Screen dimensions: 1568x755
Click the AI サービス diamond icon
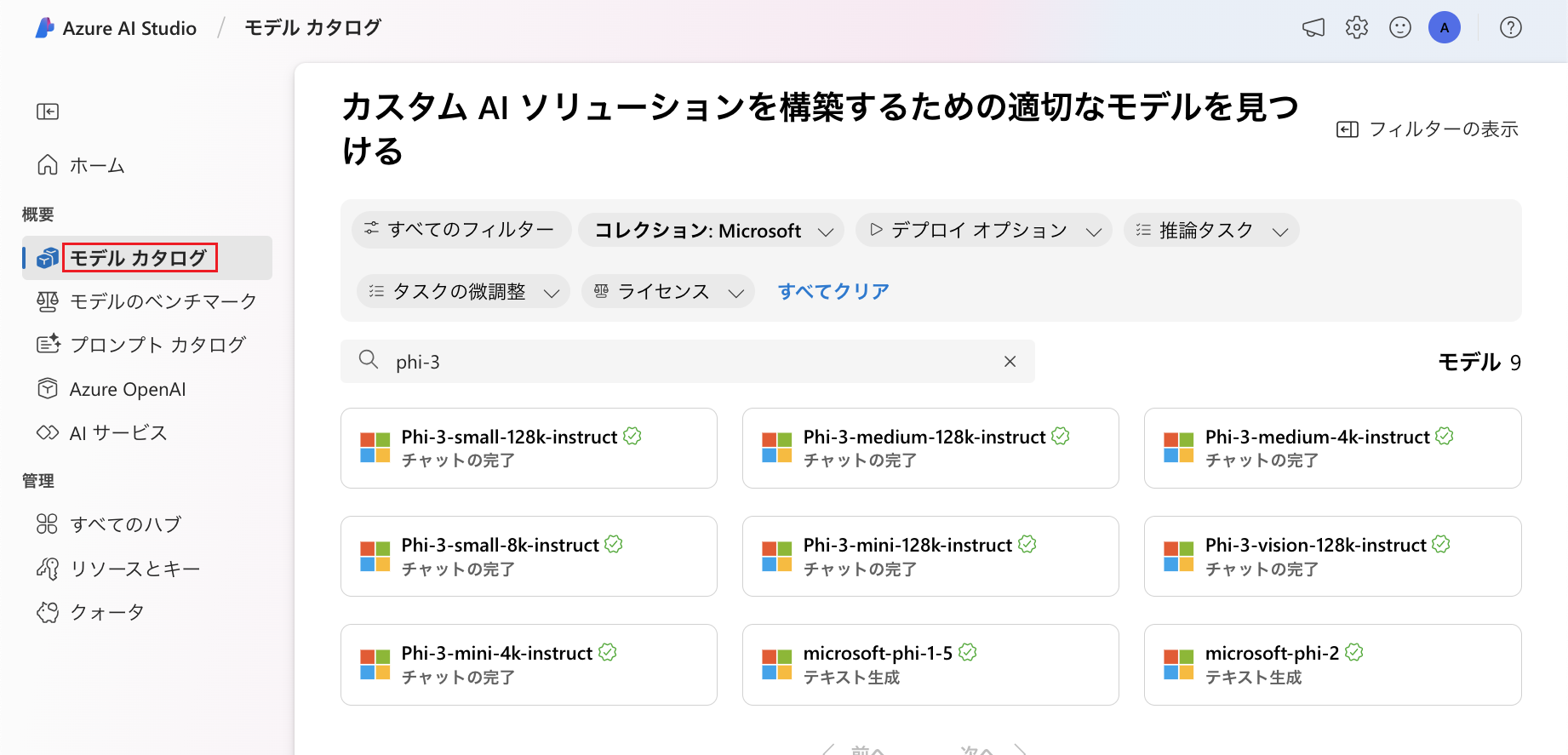click(x=48, y=432)
